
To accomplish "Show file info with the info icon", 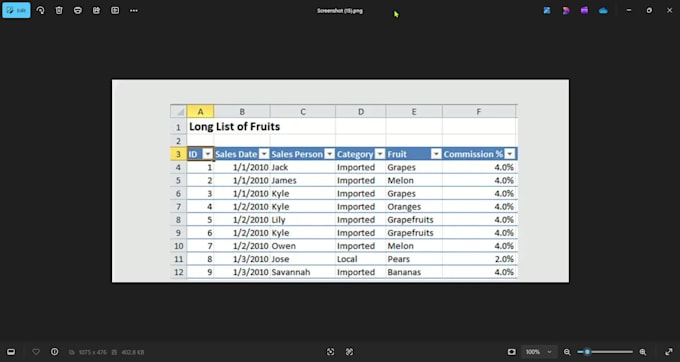I will click(x=54, y=352).
